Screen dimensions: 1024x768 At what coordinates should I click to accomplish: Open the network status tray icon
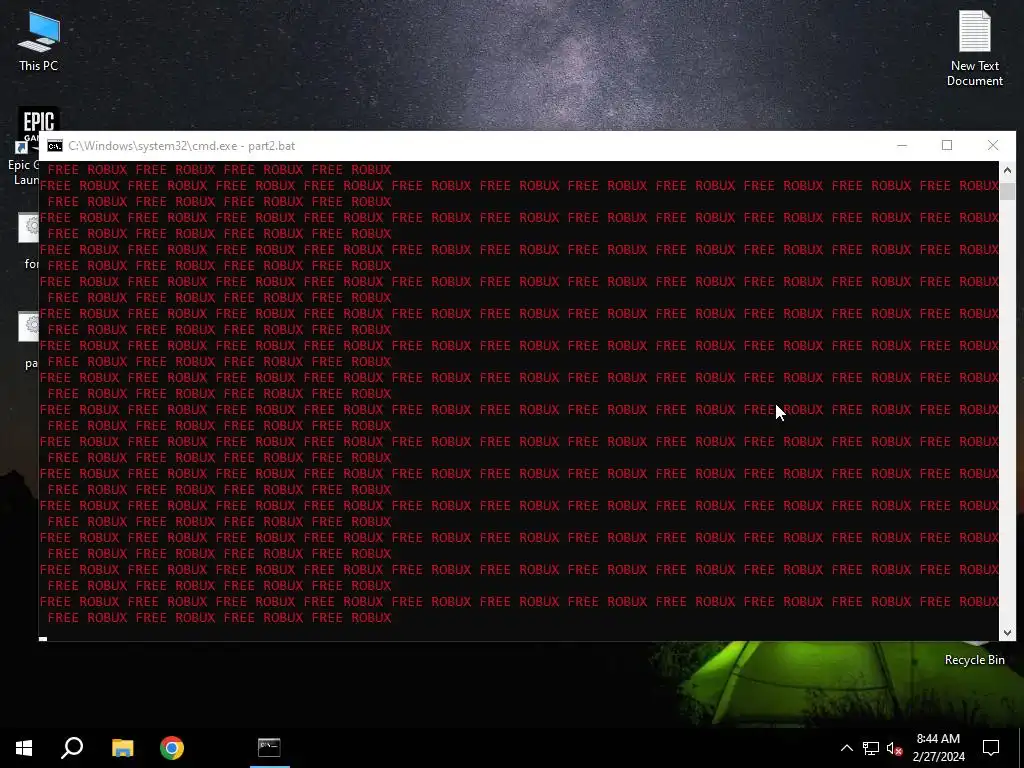pos(871,748)
